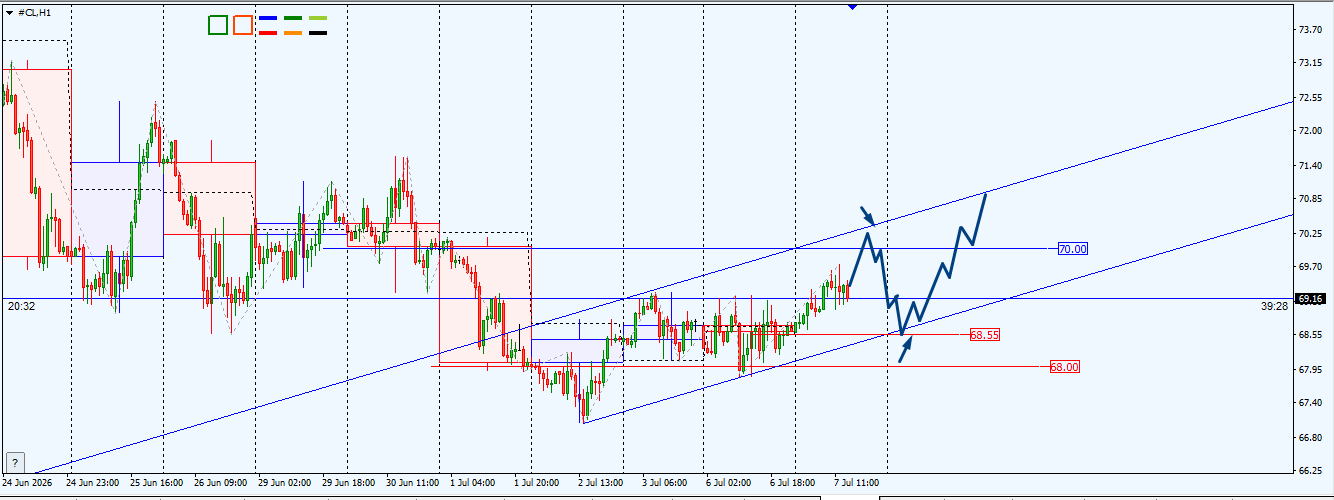Open the #CL,H1 chart dropdown arrow
This screenshot has width=1334, height=500.
[x=9, y=12]
